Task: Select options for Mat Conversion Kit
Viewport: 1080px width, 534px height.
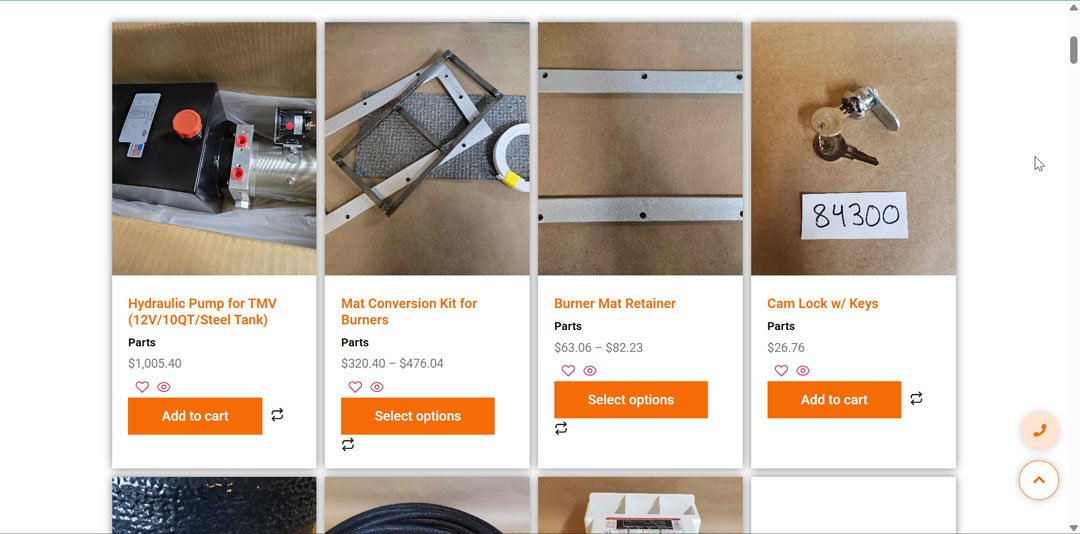Action: point(417,416)
